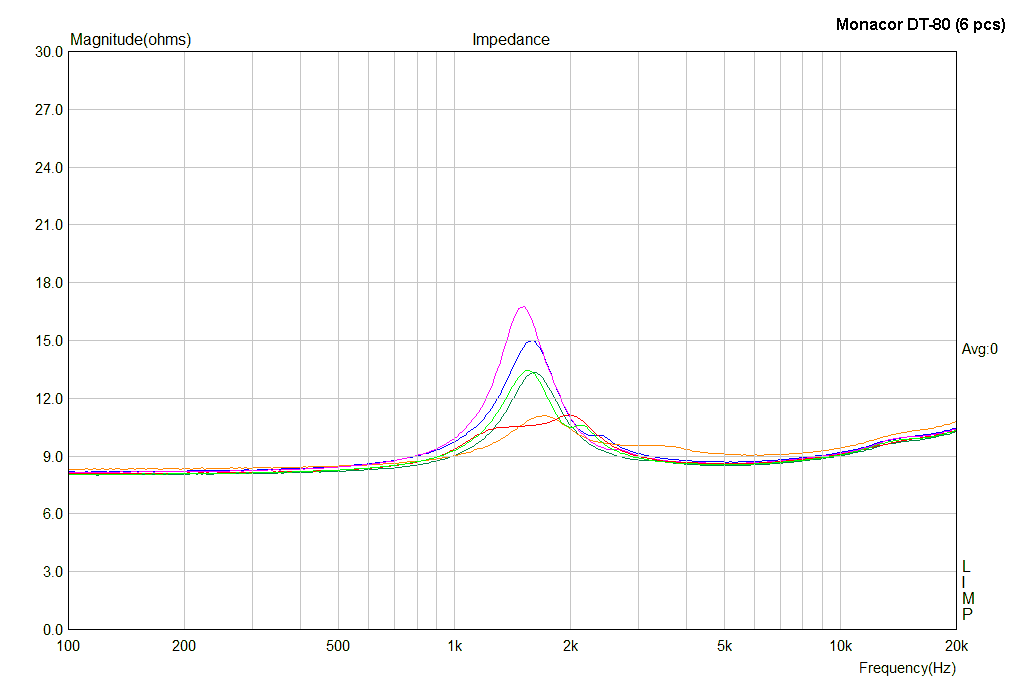Click the 'Impedance' chart heading
The width and height of the screenshot is (1024, 680).
(511, 39)
